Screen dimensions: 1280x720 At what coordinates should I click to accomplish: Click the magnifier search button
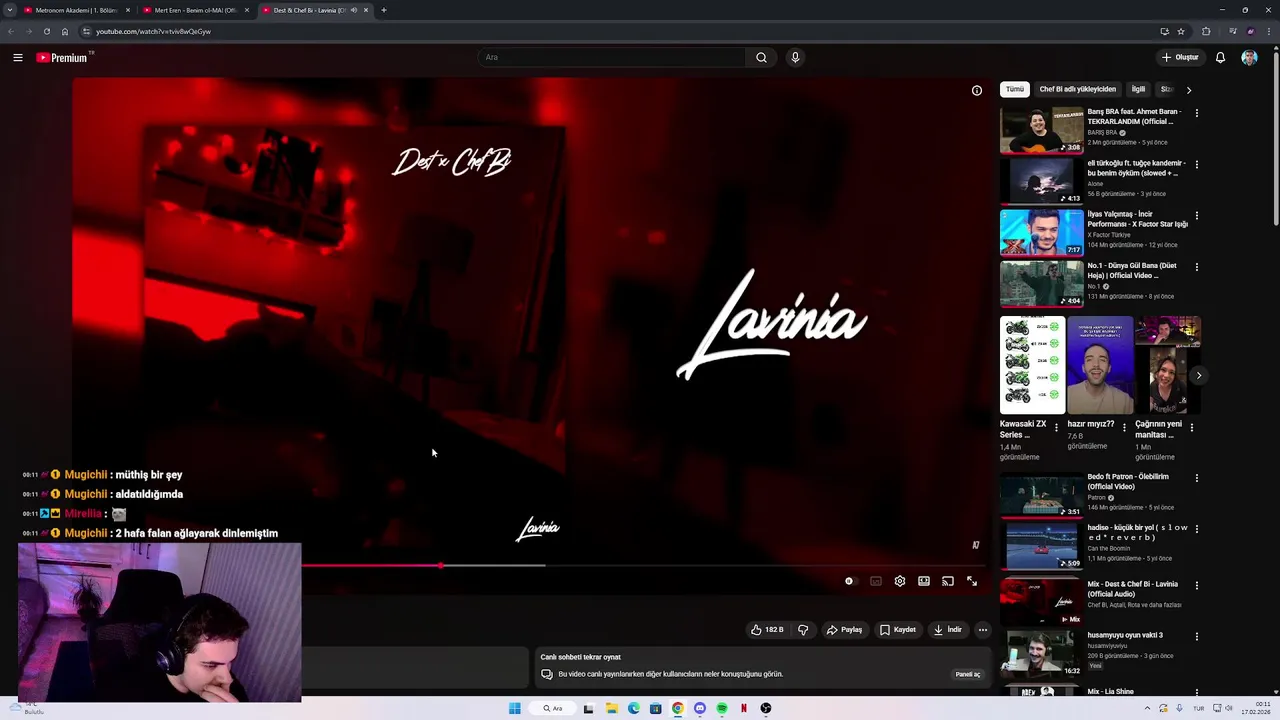761,57
